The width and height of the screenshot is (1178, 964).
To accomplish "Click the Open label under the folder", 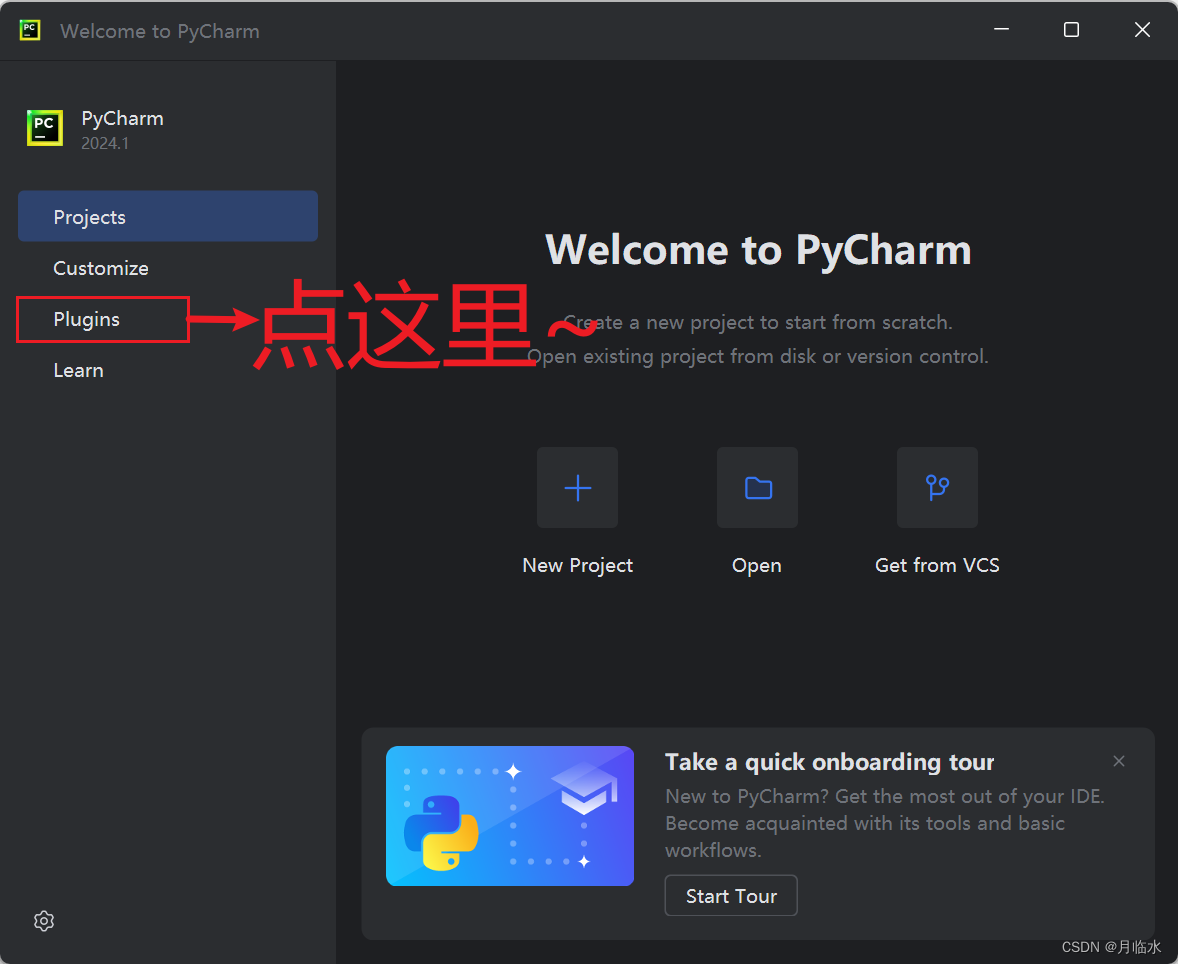I will point(757,566).
